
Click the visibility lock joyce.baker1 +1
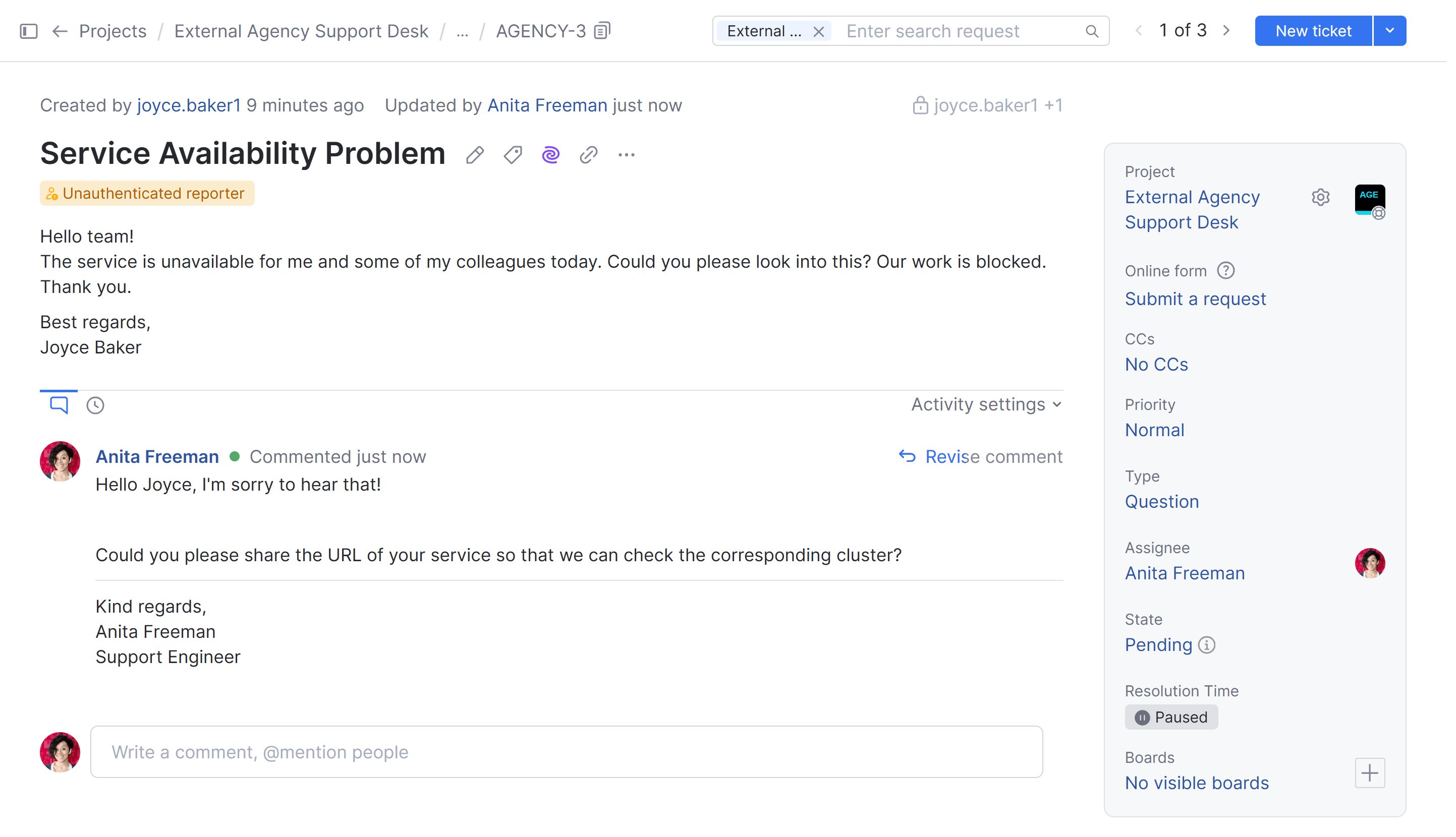[987, 105]
